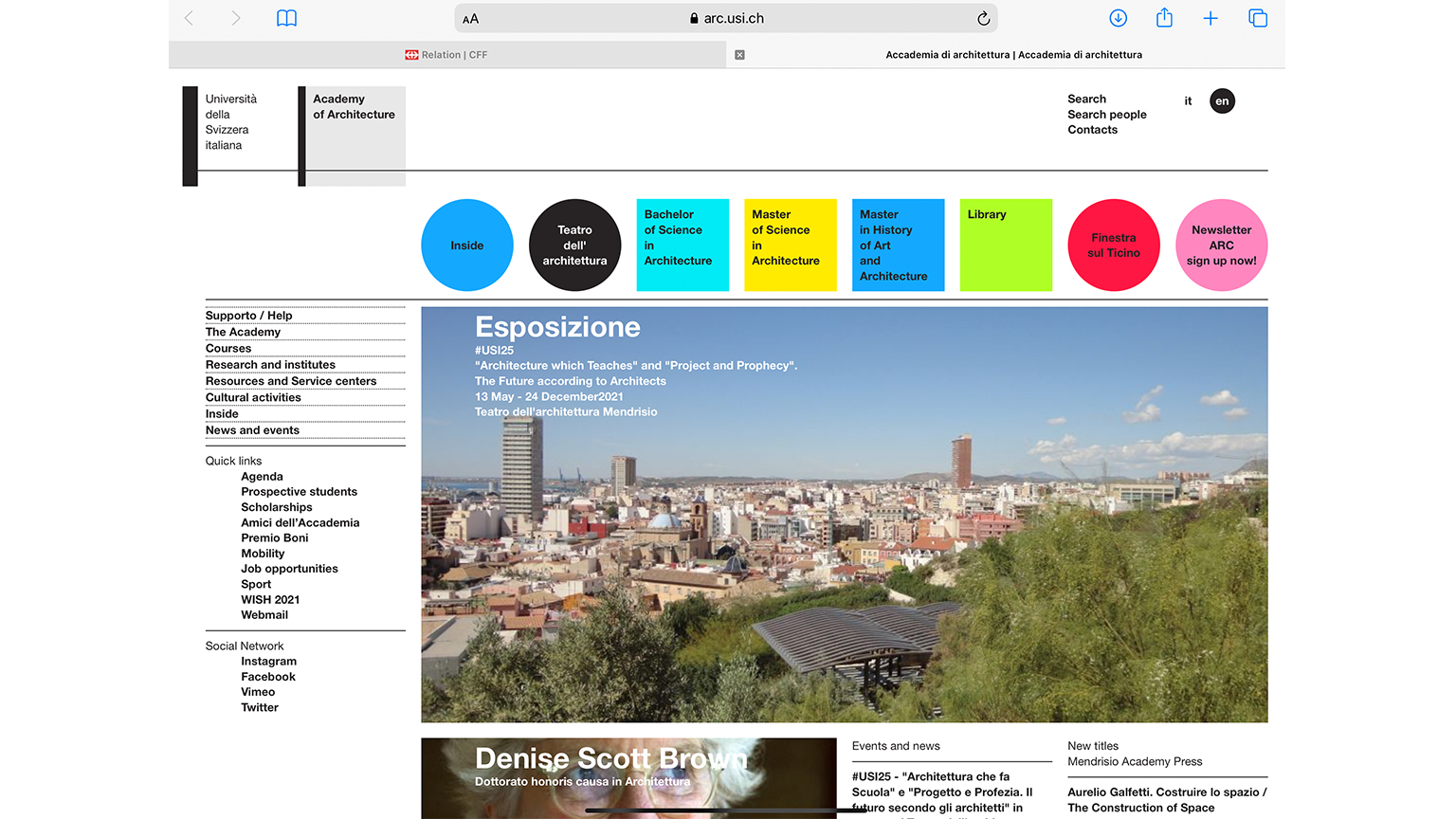1456x819 pixels.
Task: Focus the arc.usi.ch address bar
Action: pyautogui.click(x=726, y=18)
